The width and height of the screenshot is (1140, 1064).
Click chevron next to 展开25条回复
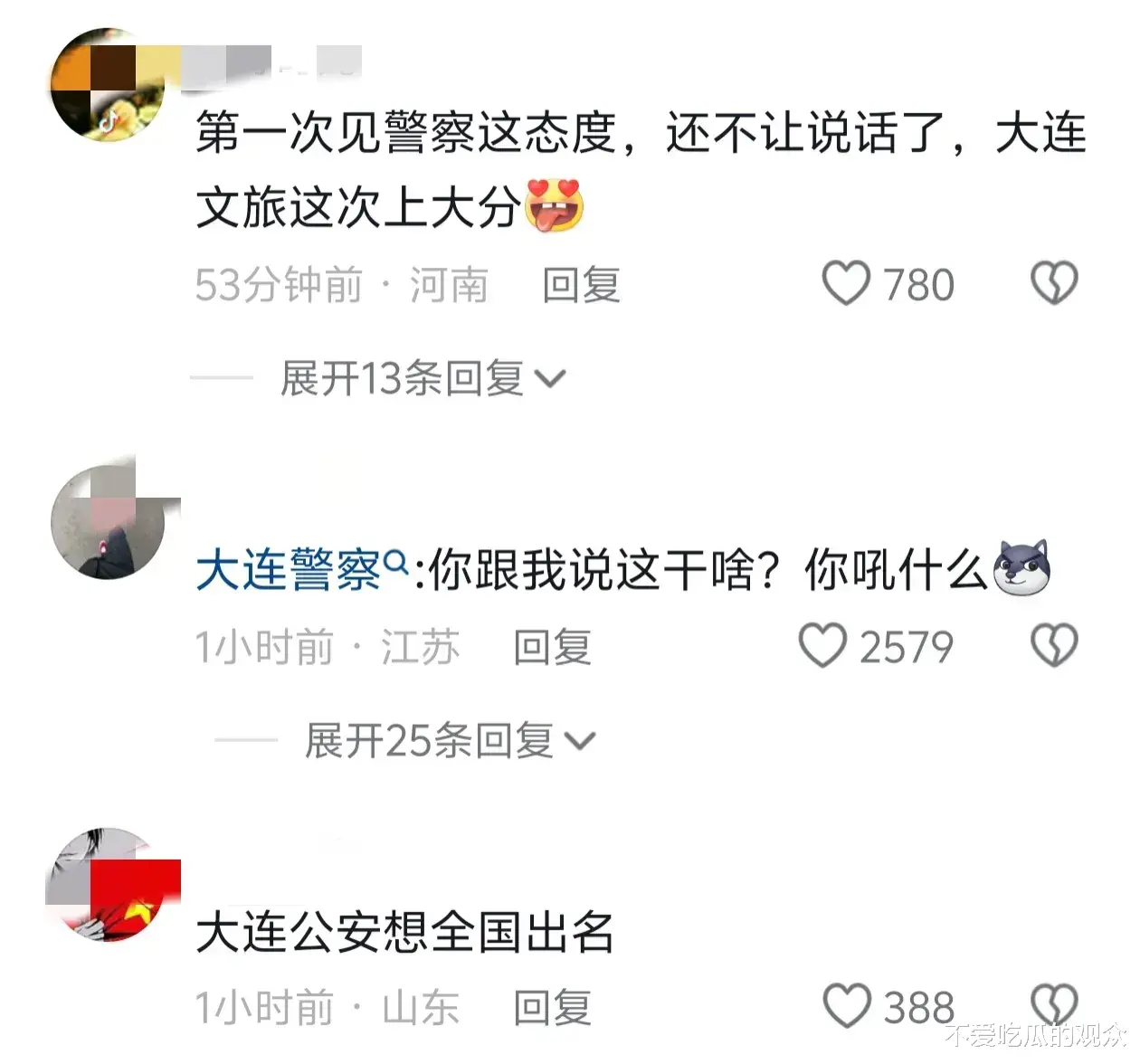pyautogui.click(x=579, y=742)
